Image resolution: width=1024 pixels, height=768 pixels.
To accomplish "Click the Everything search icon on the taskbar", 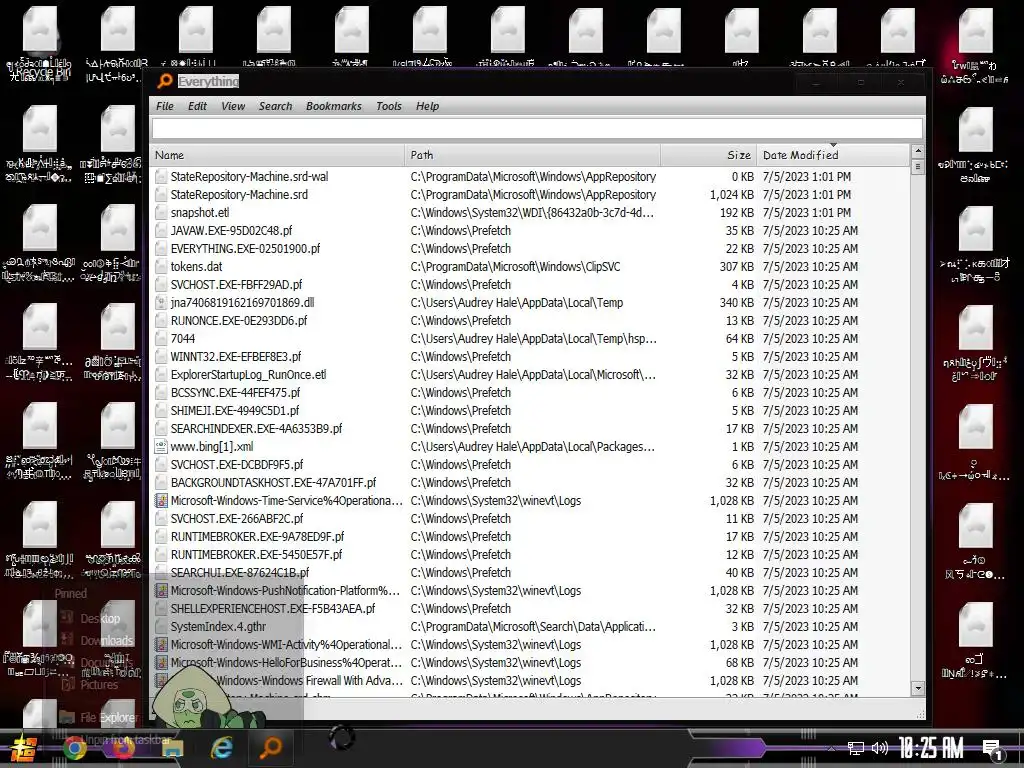I will [270, 748].
